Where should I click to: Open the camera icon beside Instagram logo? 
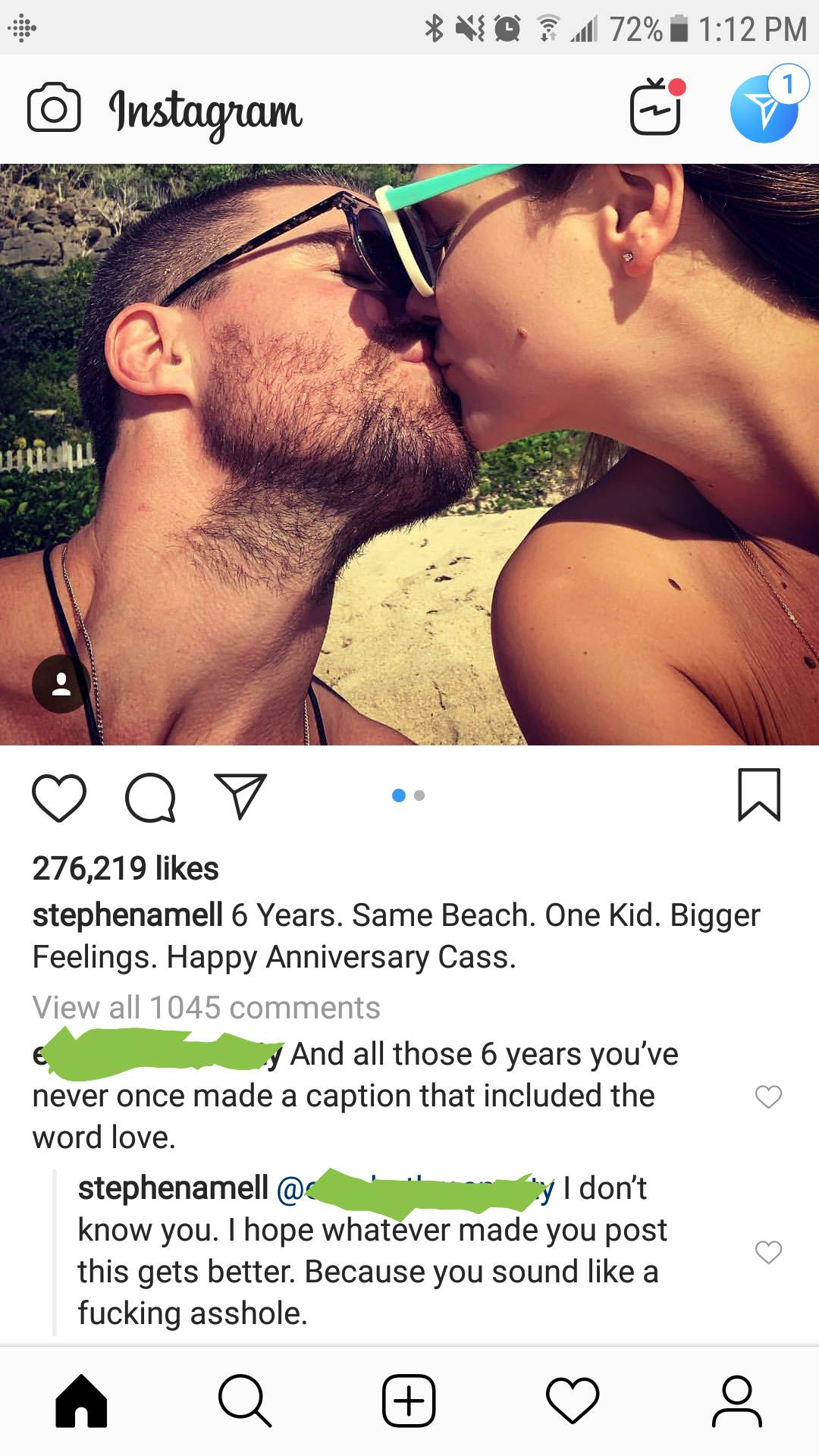click(54, 108)
